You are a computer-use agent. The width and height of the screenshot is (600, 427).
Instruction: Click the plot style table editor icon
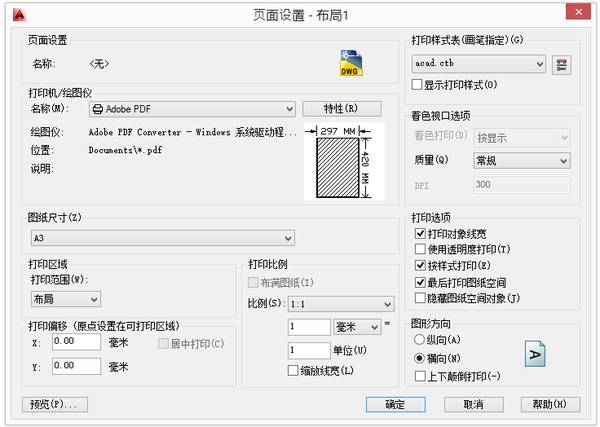click(x=562, y=65)
